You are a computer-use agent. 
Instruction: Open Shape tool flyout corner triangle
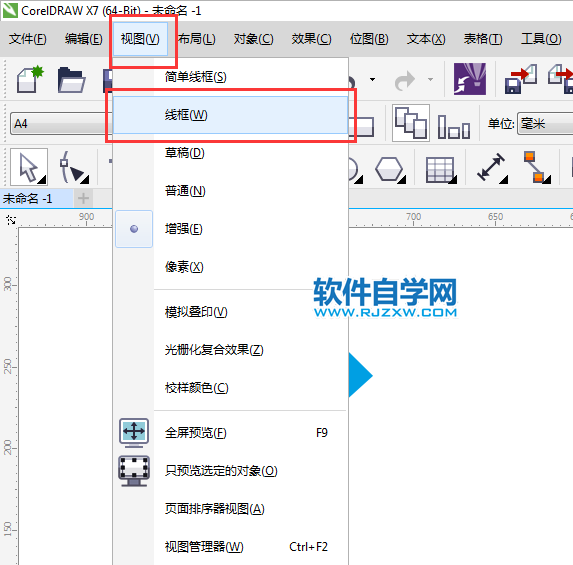pos(85,180)
